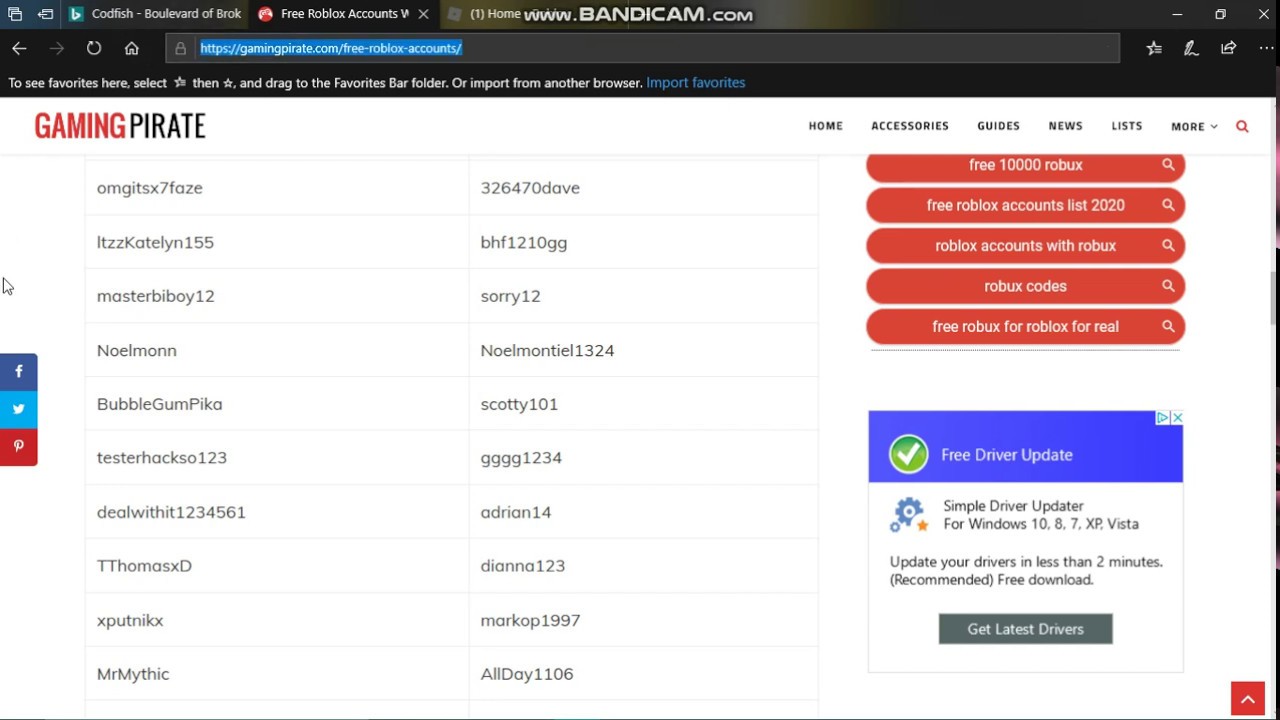Pin the page on Pinterest
The width and height of the screenshot is (1280, 720).
pyautogui.click(x=18, y=446)
